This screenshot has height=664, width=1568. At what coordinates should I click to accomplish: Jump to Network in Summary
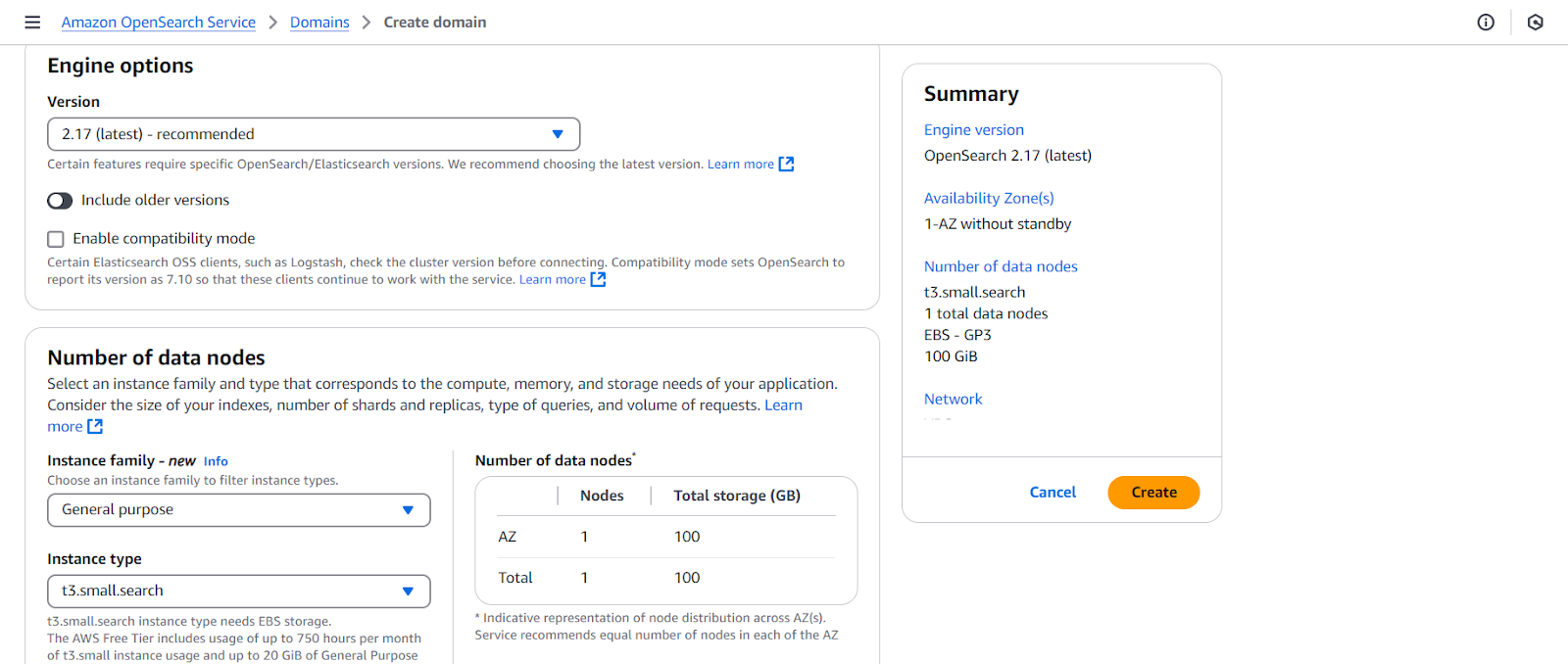pyautogui.click(x=953, y=400)
